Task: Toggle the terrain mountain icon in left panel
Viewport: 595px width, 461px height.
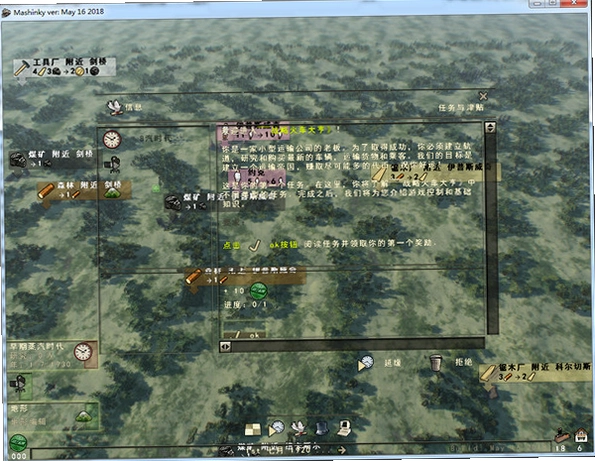Action: [84, 416]
